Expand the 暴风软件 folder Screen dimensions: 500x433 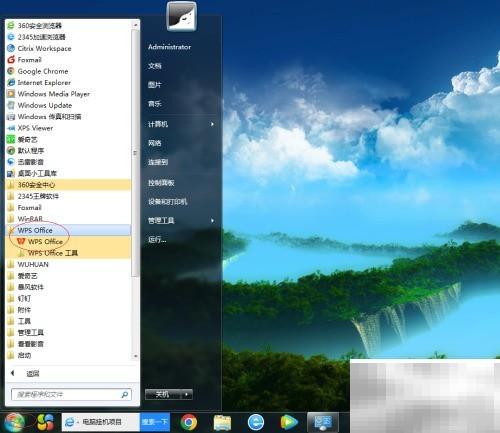tap(68, 287)
